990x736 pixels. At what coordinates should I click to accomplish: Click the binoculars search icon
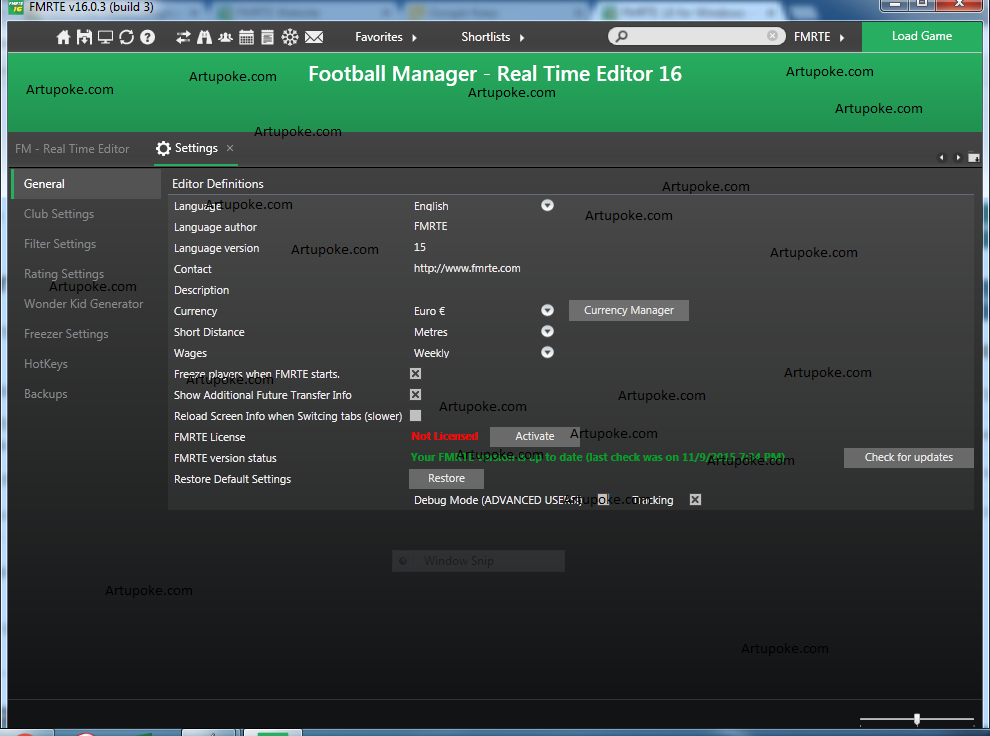[x=204, y=37]
